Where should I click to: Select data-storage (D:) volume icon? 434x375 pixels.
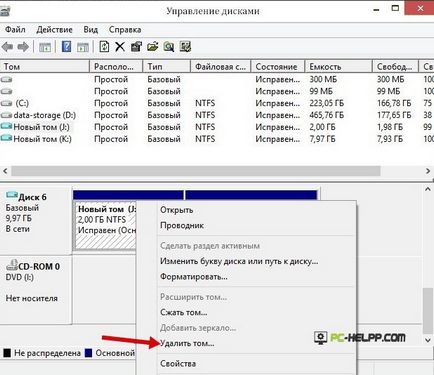tap(7, 115)
